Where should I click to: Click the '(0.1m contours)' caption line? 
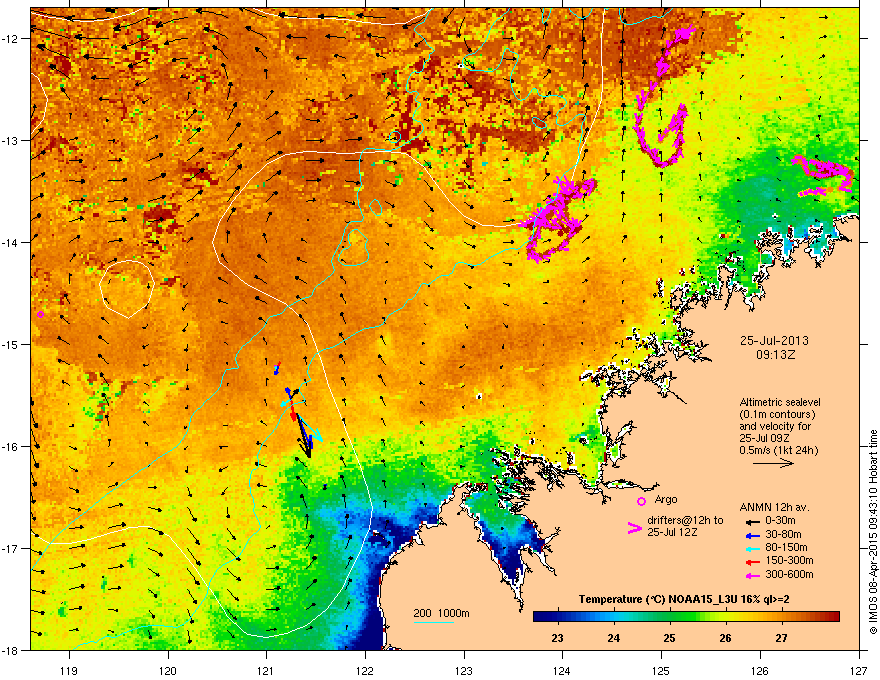(777, 414)
